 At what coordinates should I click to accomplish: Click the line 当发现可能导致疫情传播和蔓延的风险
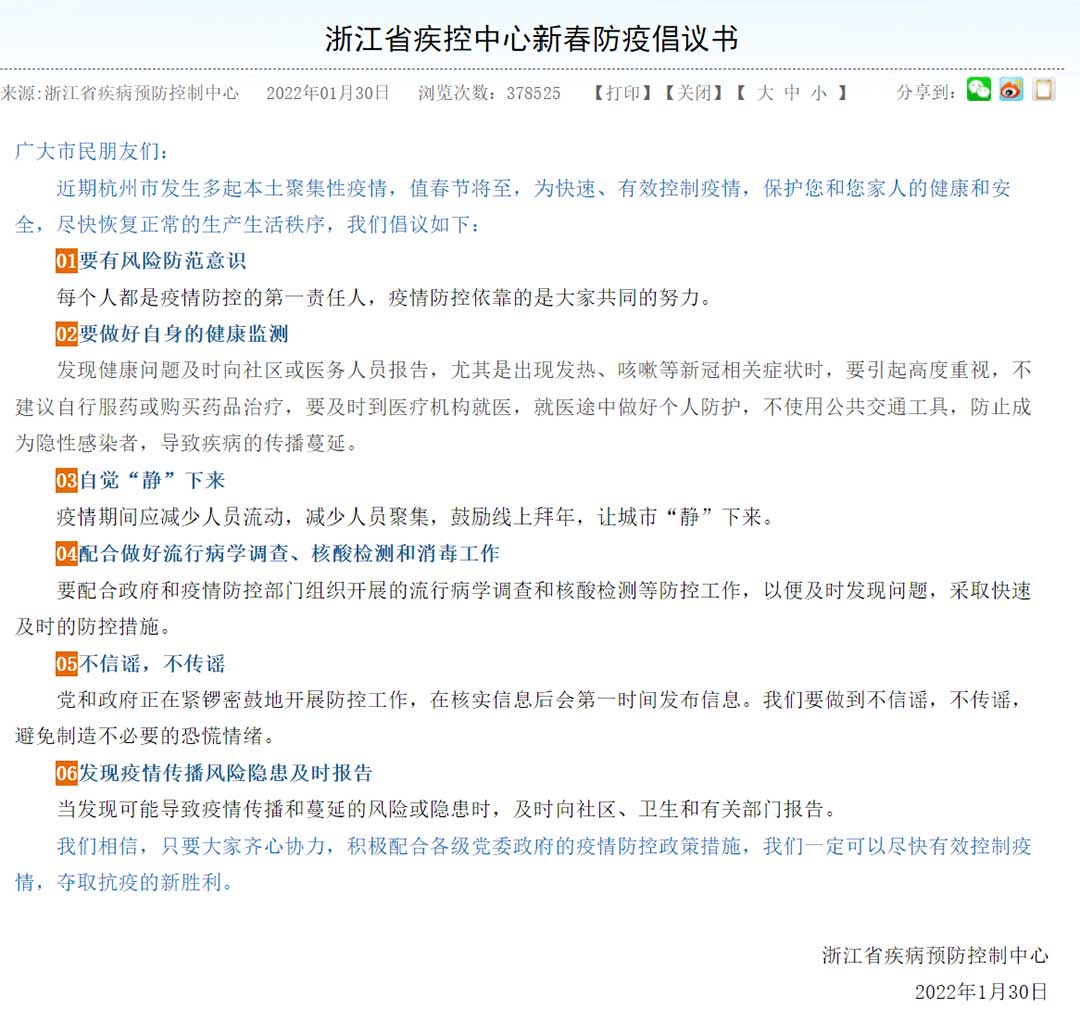tap(446, 809)
